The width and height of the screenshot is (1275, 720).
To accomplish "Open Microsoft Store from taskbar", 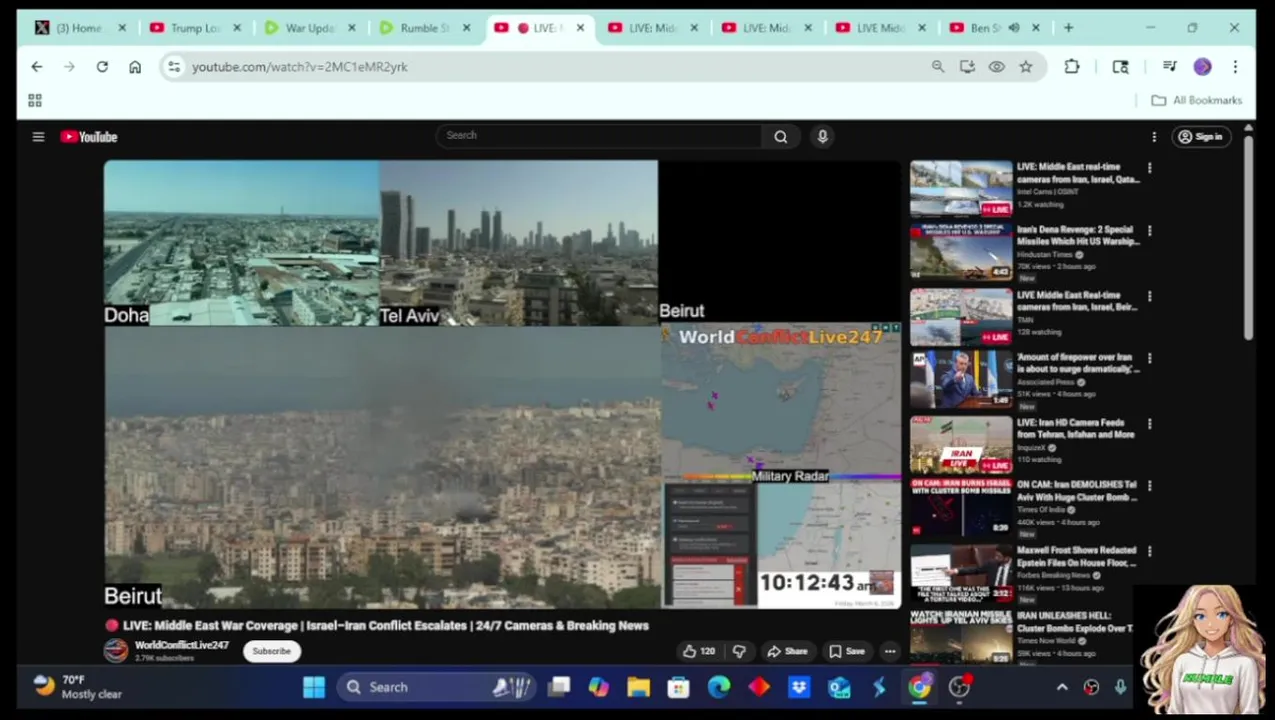I will (679, 687).
